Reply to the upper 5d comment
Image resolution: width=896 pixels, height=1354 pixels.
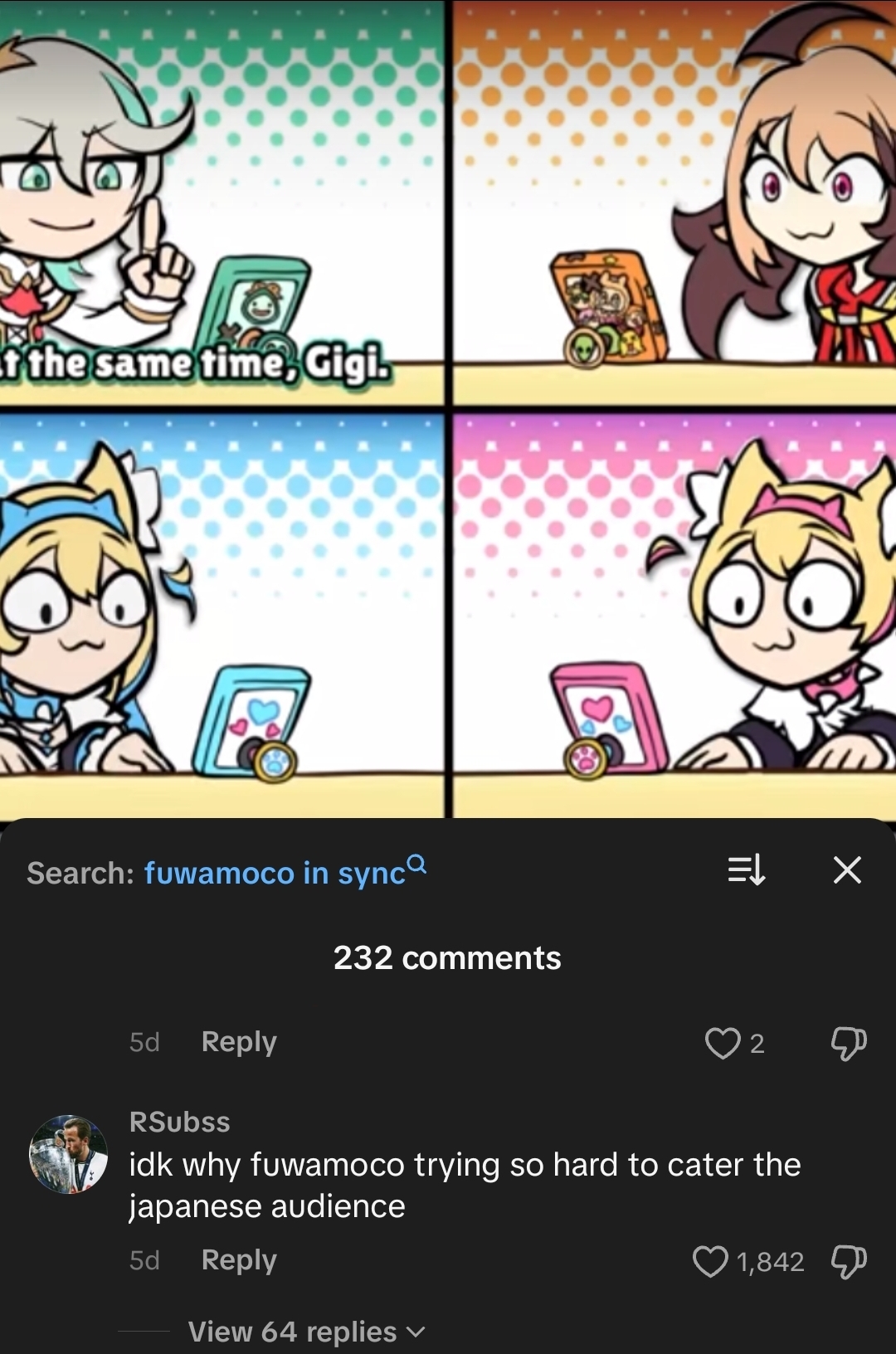point(239,1042)
